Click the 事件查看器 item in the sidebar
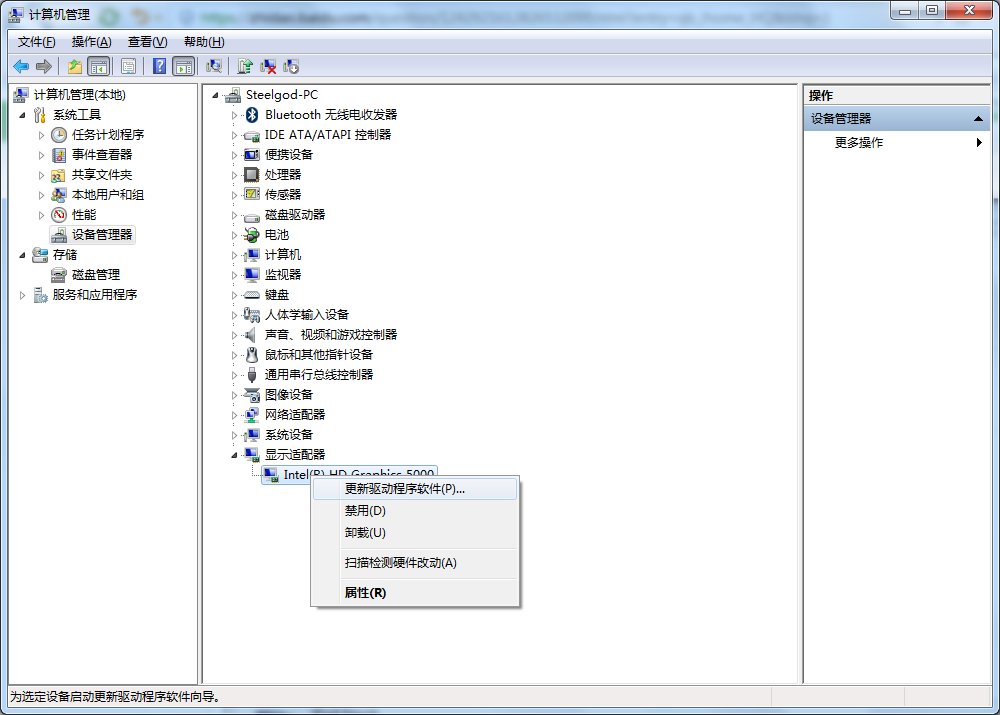The height and width of the screenshot is (715, 1000). coord(96,154)
